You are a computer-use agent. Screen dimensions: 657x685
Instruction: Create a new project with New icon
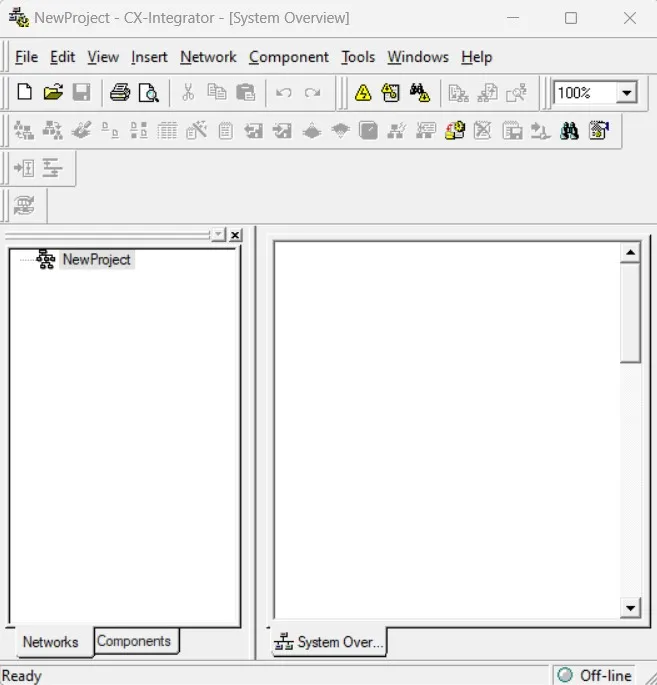pos(24,92)
